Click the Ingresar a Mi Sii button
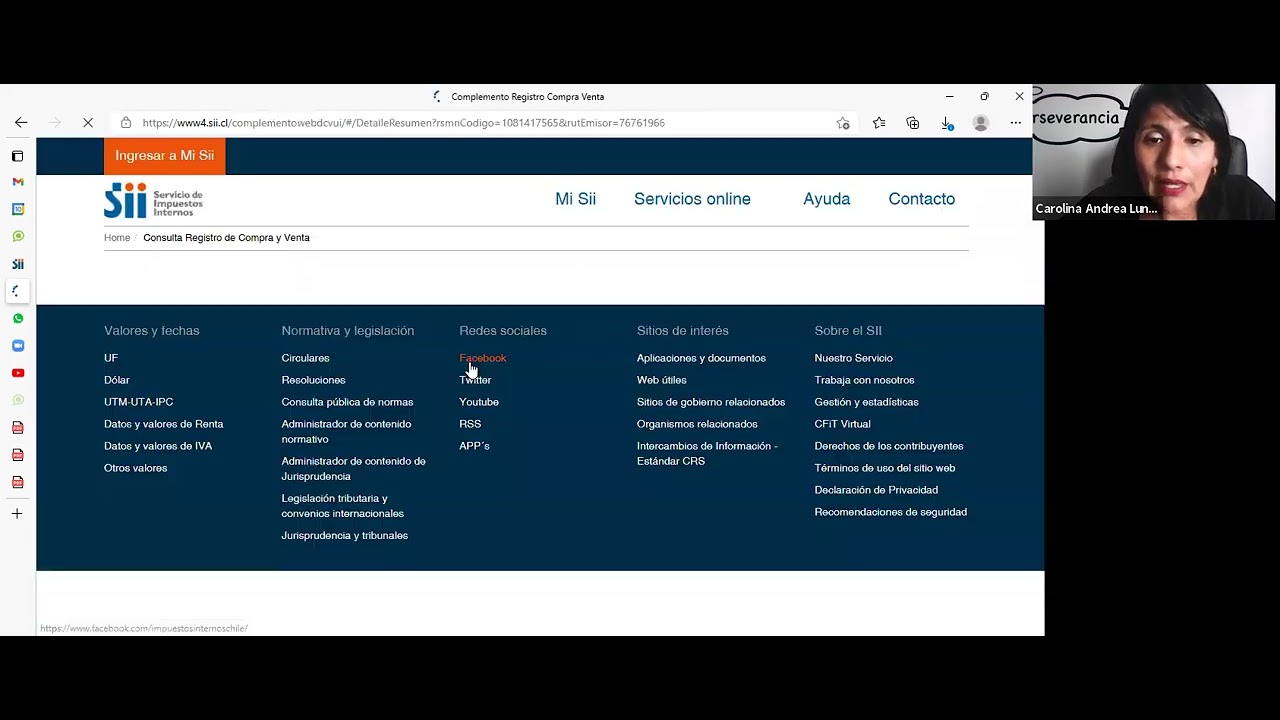This screenshot has width=1280, height=720. click(164, 156)
